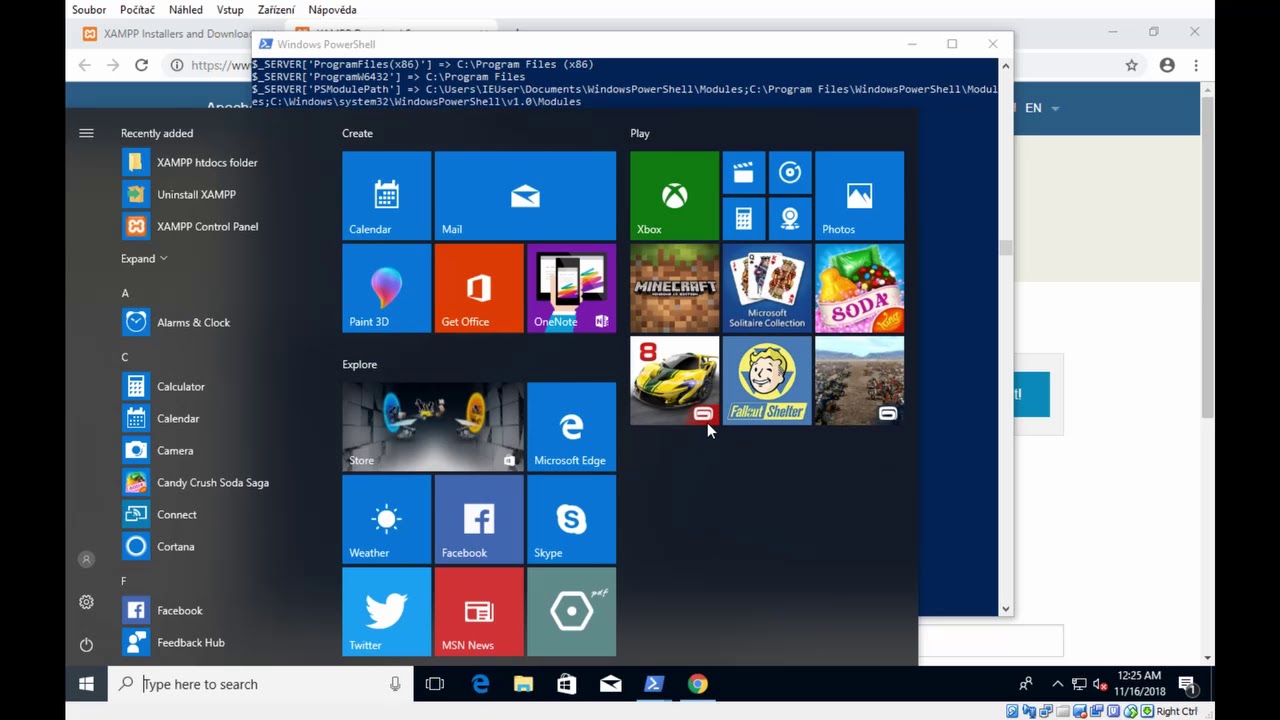Switch to Chrome on the taskbar
1280x720 pixels.
click(698, 684)
